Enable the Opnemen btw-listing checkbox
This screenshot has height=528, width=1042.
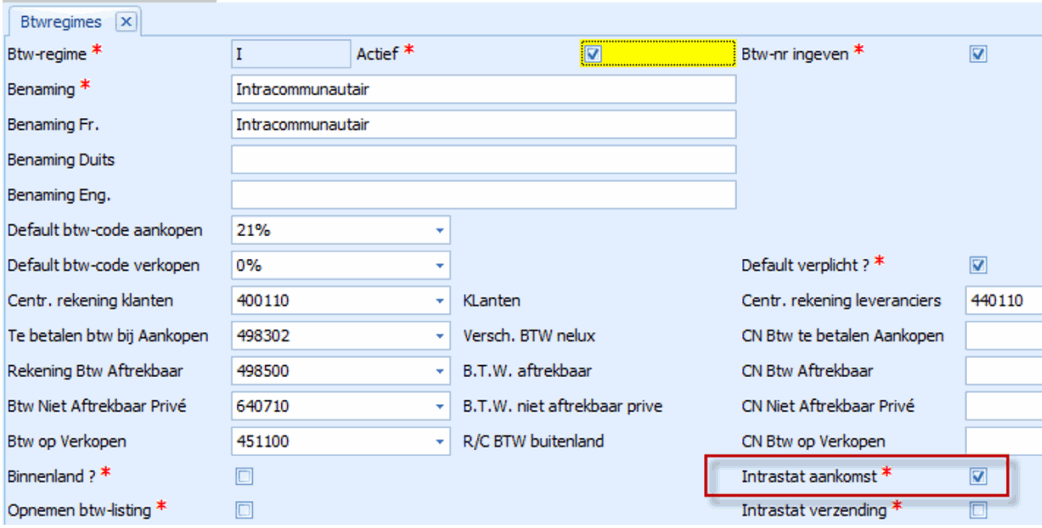(x=245, y=510)
